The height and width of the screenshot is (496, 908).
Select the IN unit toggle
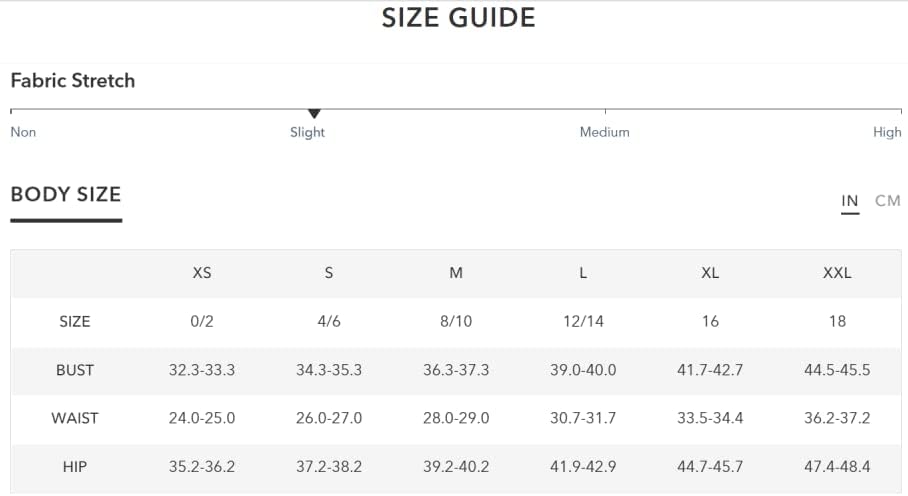point(850,201)
